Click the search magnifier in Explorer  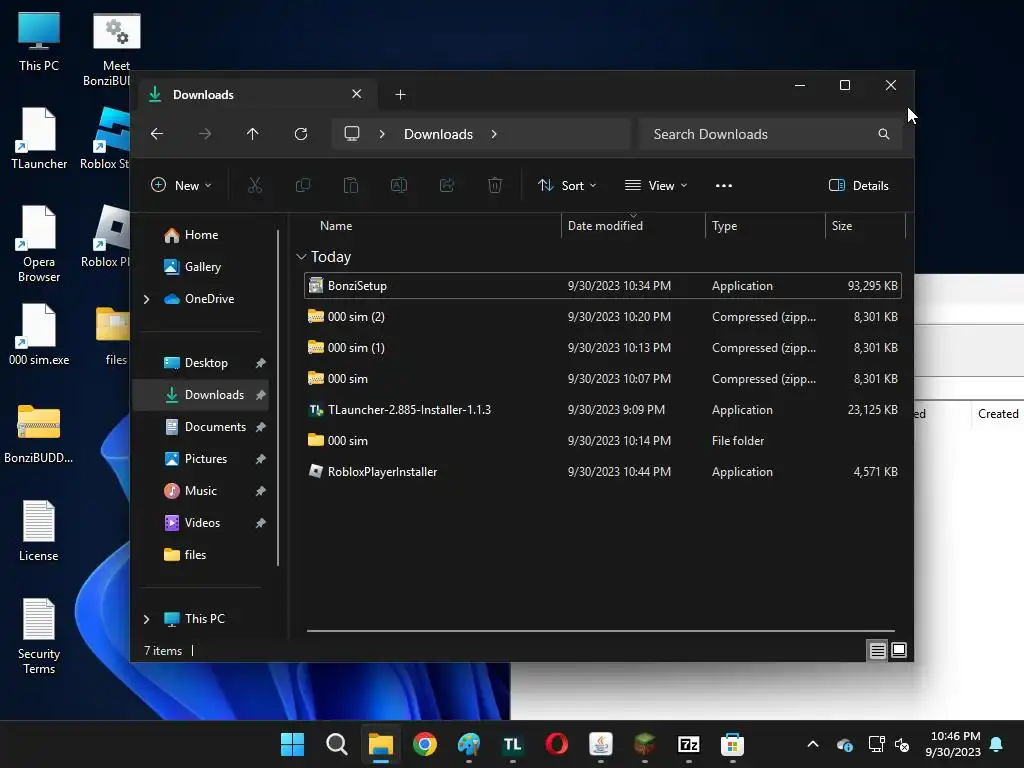click(884, 134)
